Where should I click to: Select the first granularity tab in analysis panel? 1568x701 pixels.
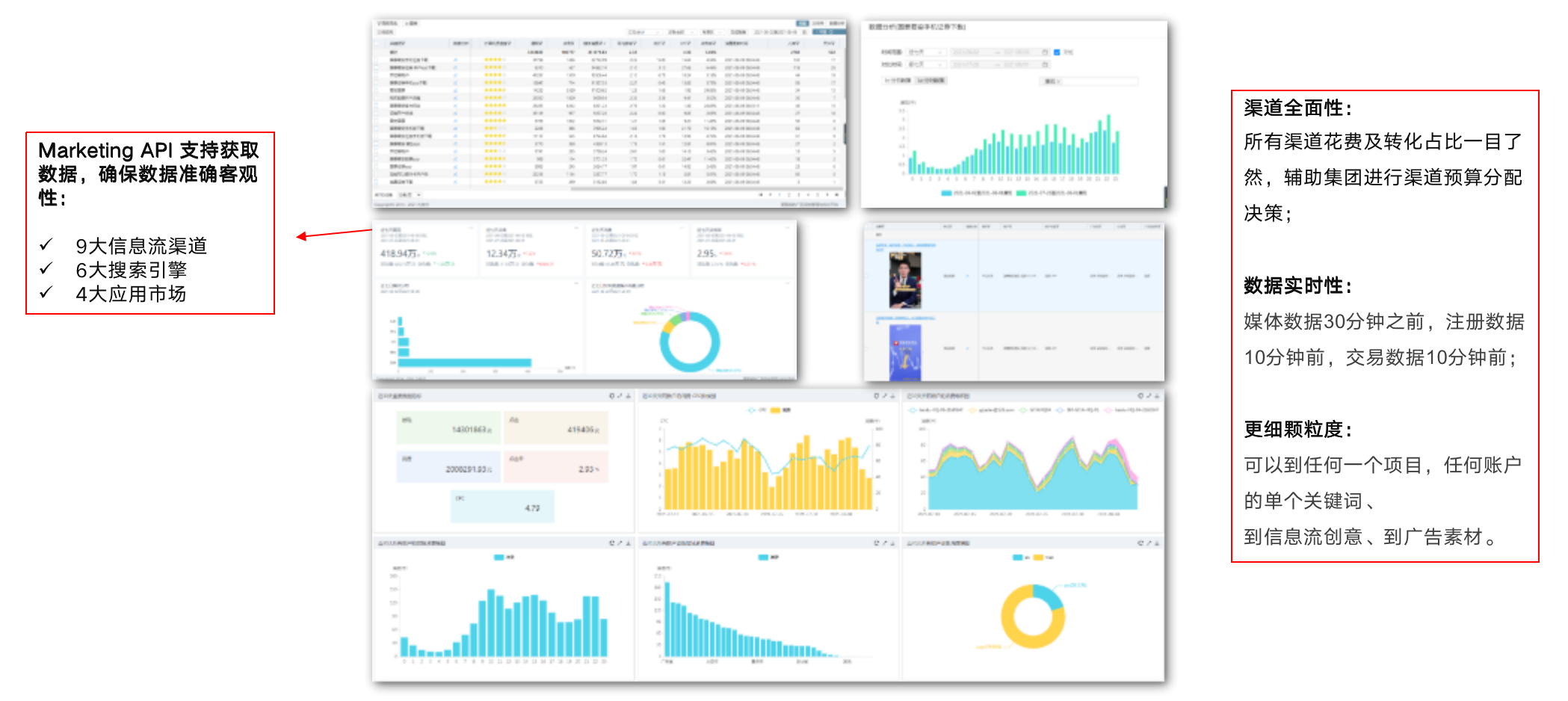pyautogui.click(x=898, y=80)
